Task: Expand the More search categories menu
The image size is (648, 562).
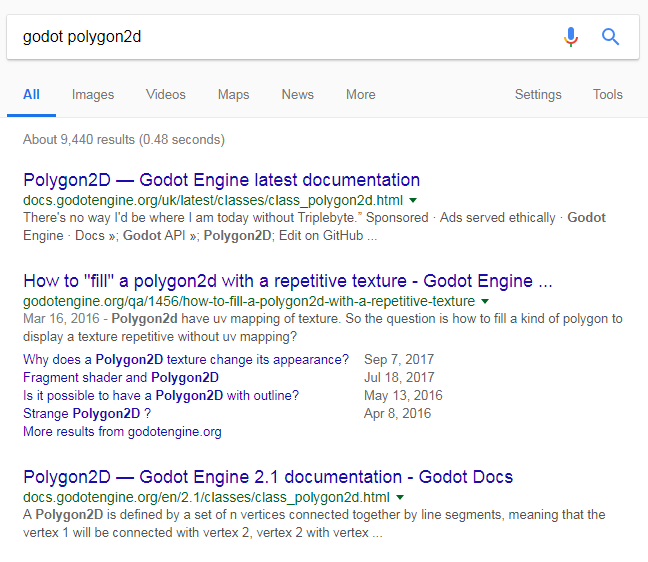Action: (361, 95)
